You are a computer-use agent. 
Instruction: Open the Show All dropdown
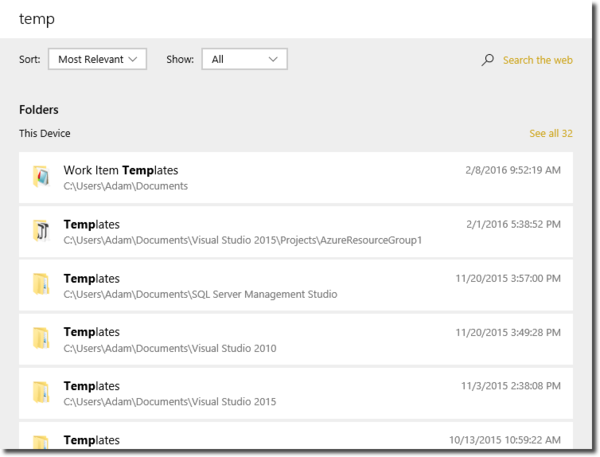tap(245, 59)
